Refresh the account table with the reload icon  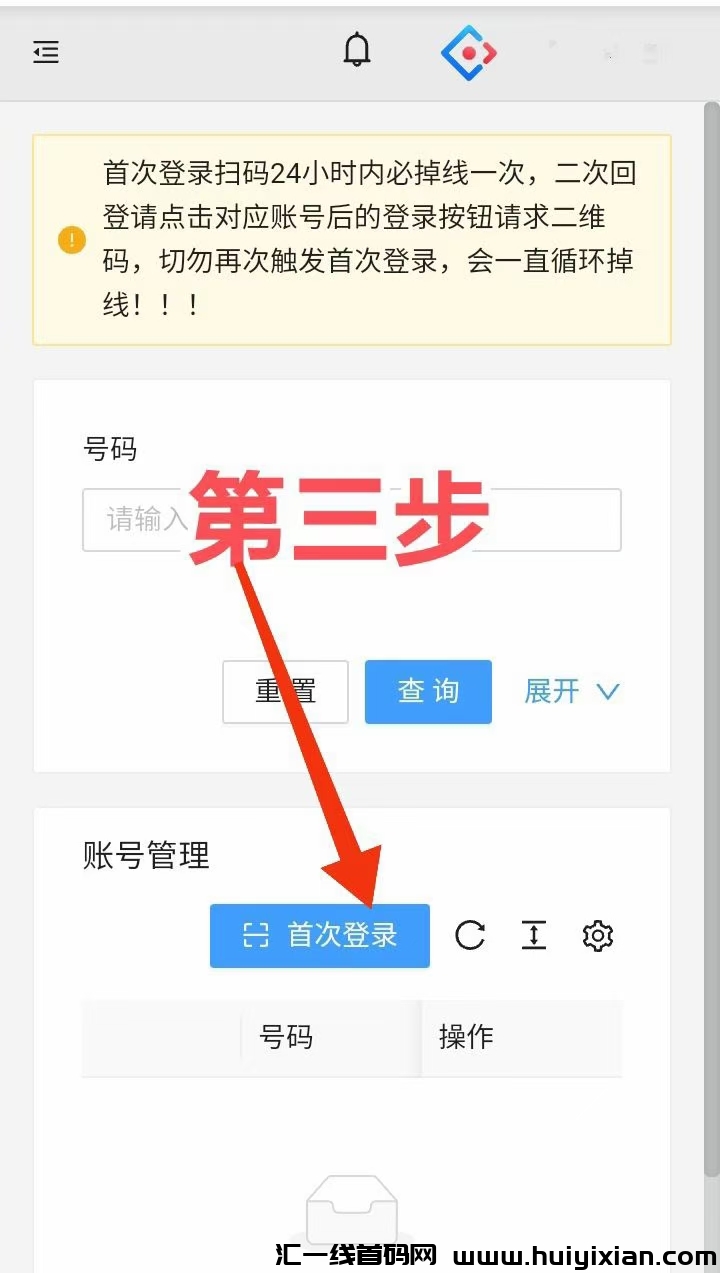click(470, 936)
